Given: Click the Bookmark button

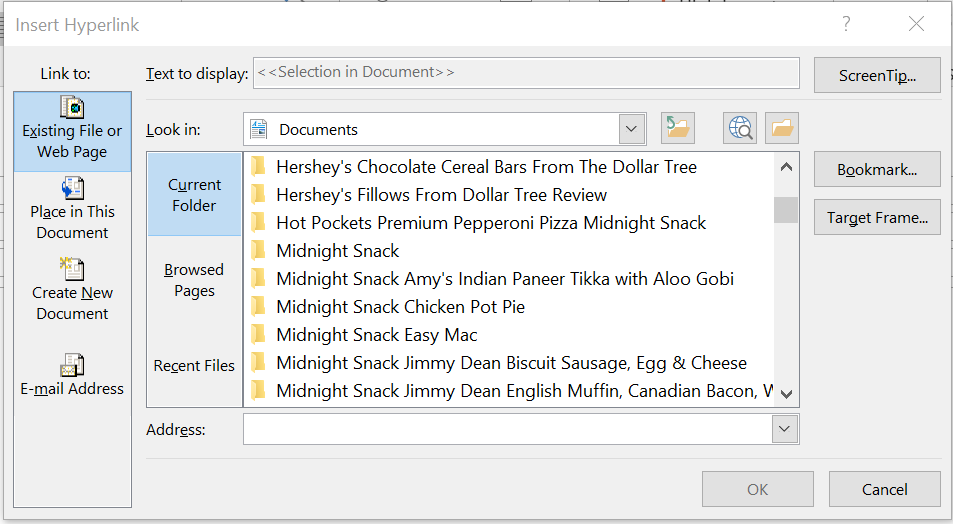Looking at the screenshot, I should [877, 169].
